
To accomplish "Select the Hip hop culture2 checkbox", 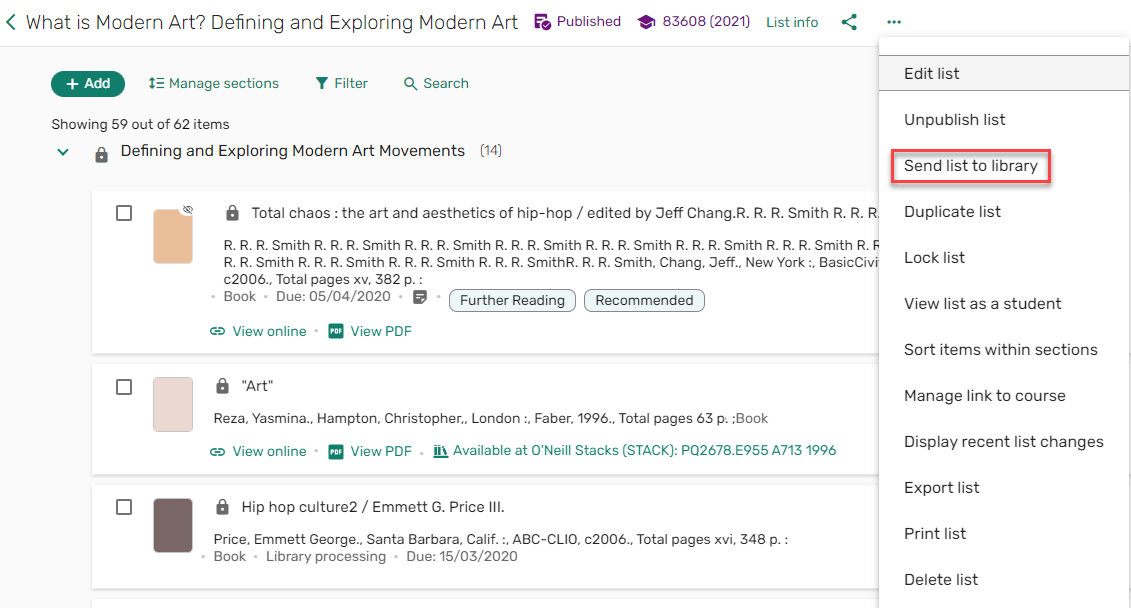I will (124, 507).
